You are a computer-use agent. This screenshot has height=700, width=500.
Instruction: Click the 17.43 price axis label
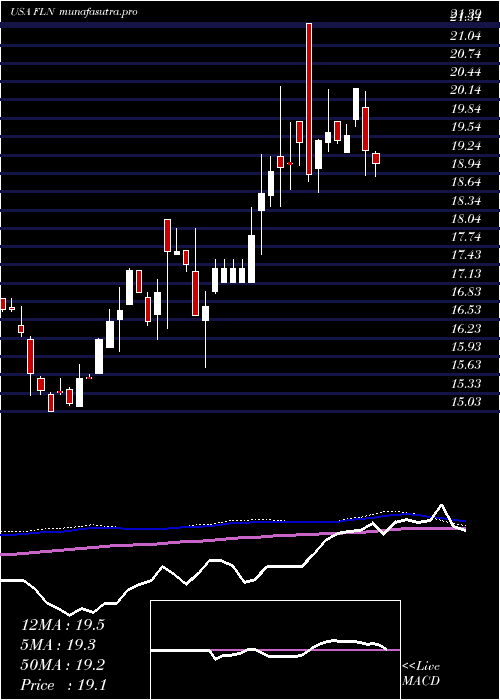[x=466, y=255]
